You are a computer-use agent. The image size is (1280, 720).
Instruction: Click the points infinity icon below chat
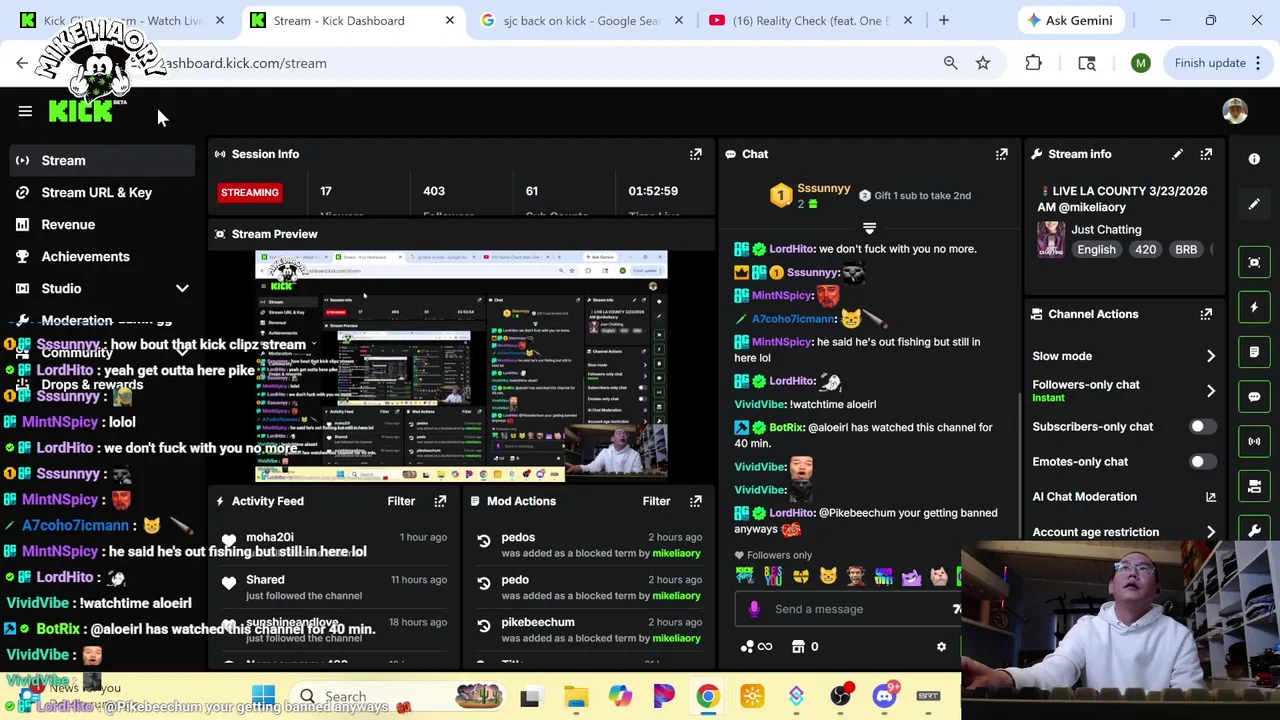click(757, 647)
